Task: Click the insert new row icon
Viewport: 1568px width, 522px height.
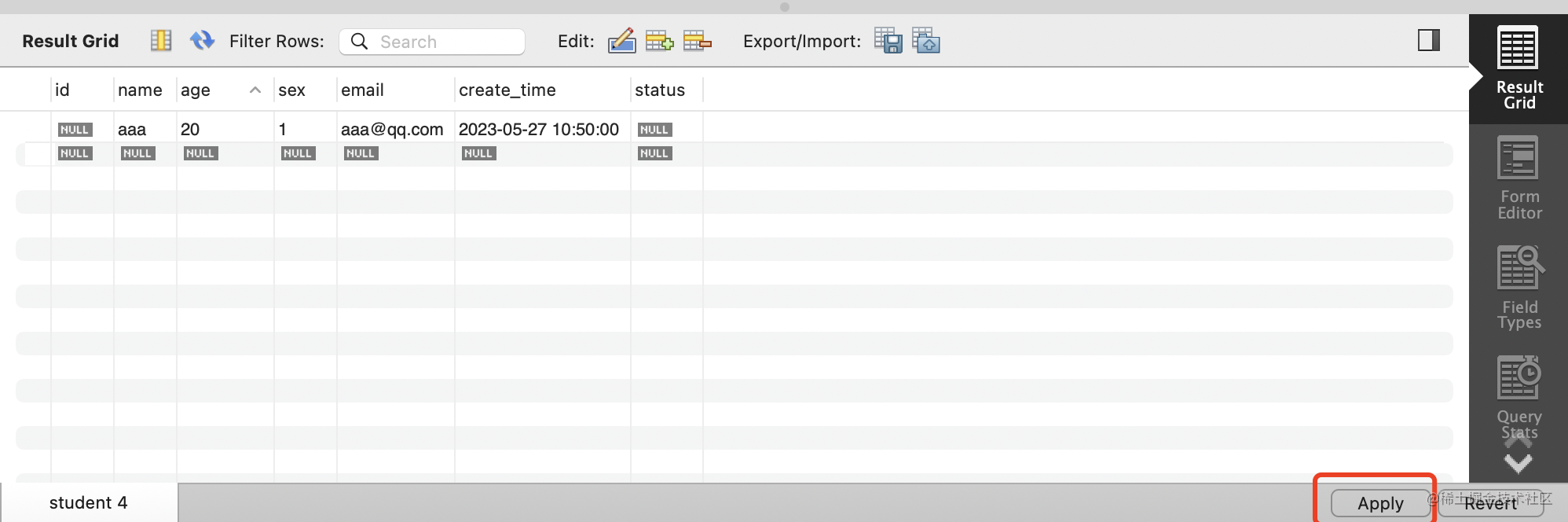Action: tap(659, 40)
